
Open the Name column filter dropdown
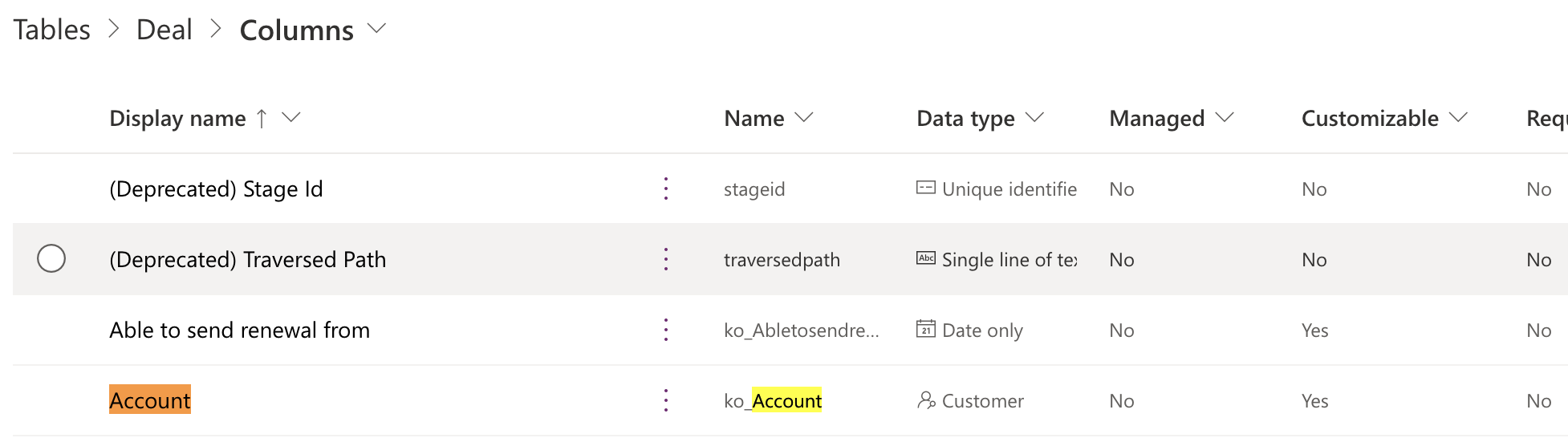pyautogui.click(x=804, y=118)
